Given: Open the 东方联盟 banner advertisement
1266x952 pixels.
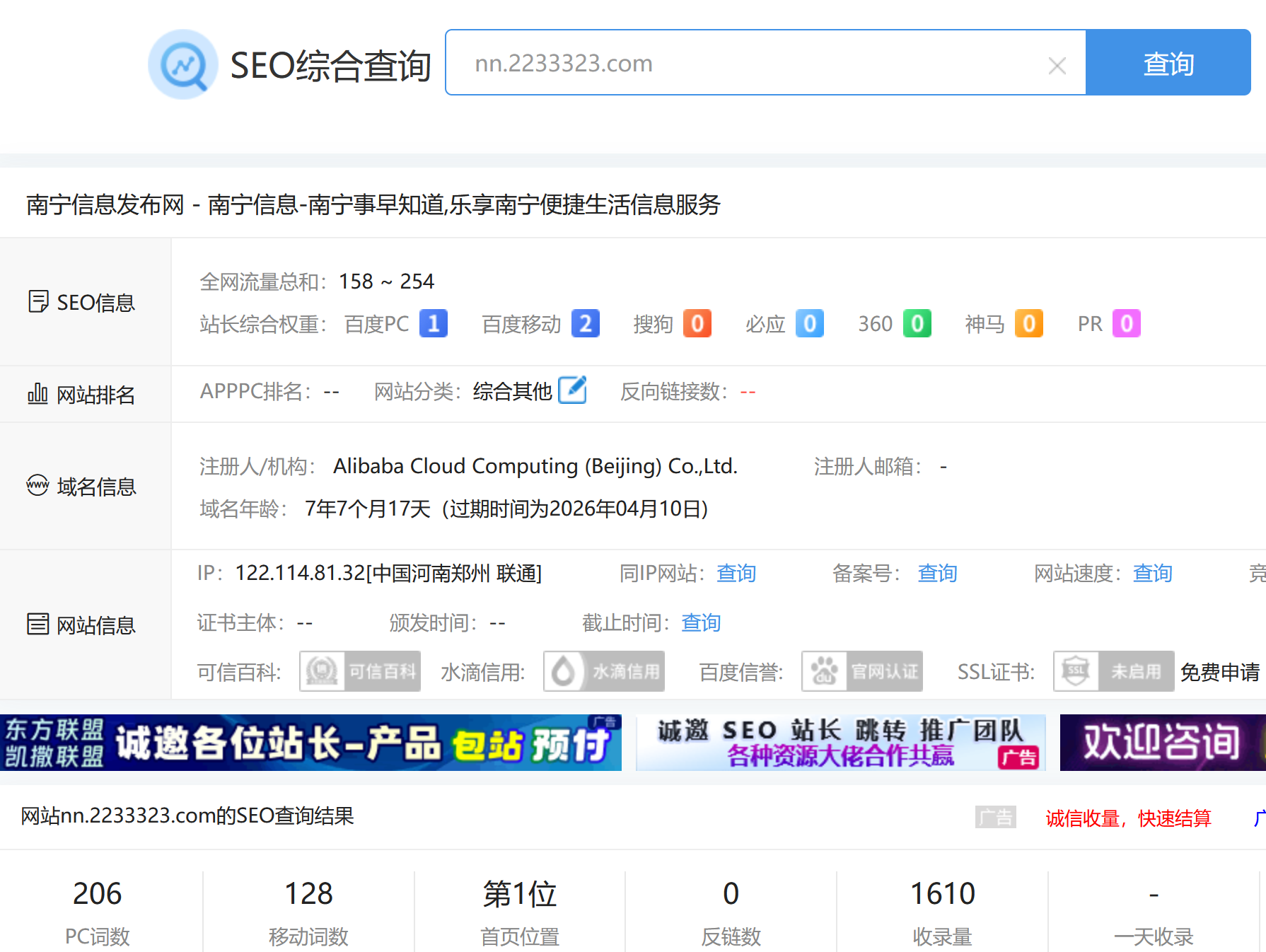Looking at the screenshot, I should (310, 743).
